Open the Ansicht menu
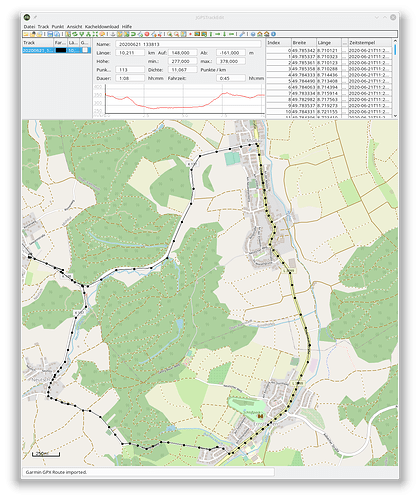420x500 pixels. click(74, 26)
